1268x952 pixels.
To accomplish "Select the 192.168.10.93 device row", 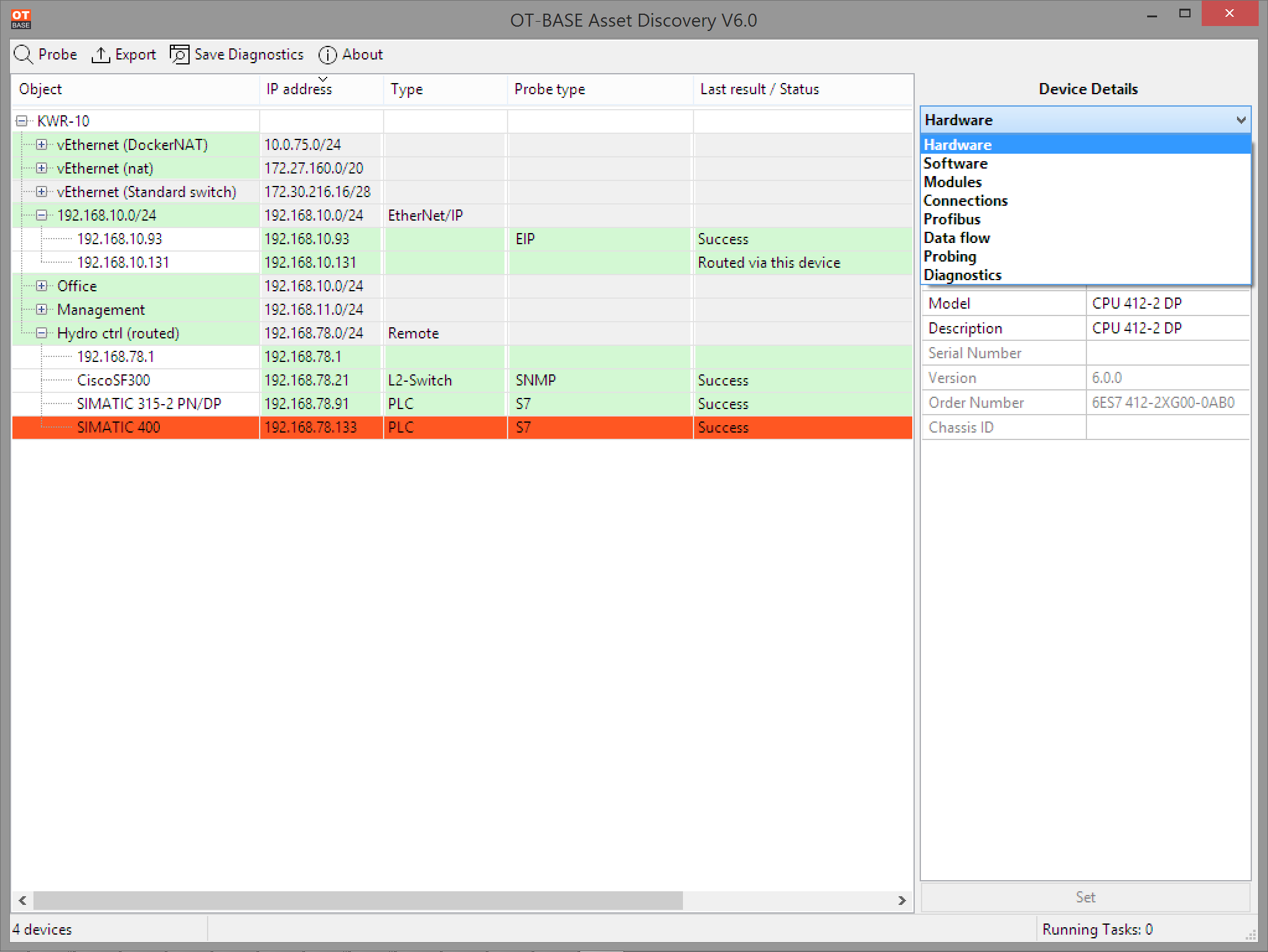I will tap(462, 239).
